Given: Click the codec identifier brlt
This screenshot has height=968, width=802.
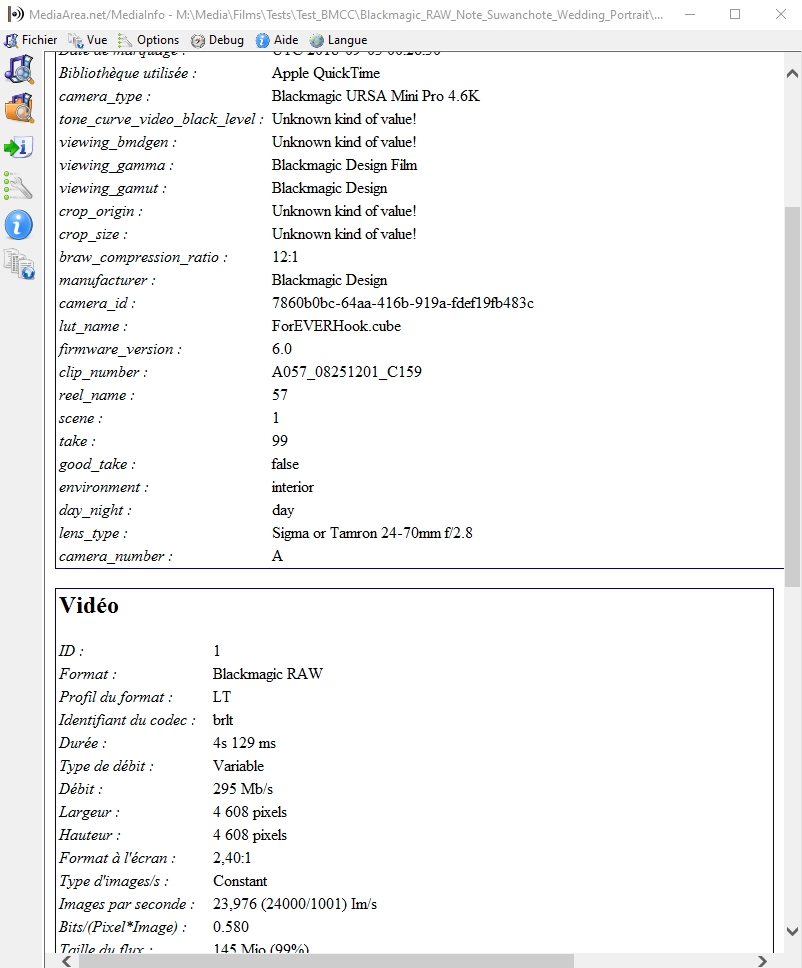Looking at the screenshot, I should click(x=223, y=720).
